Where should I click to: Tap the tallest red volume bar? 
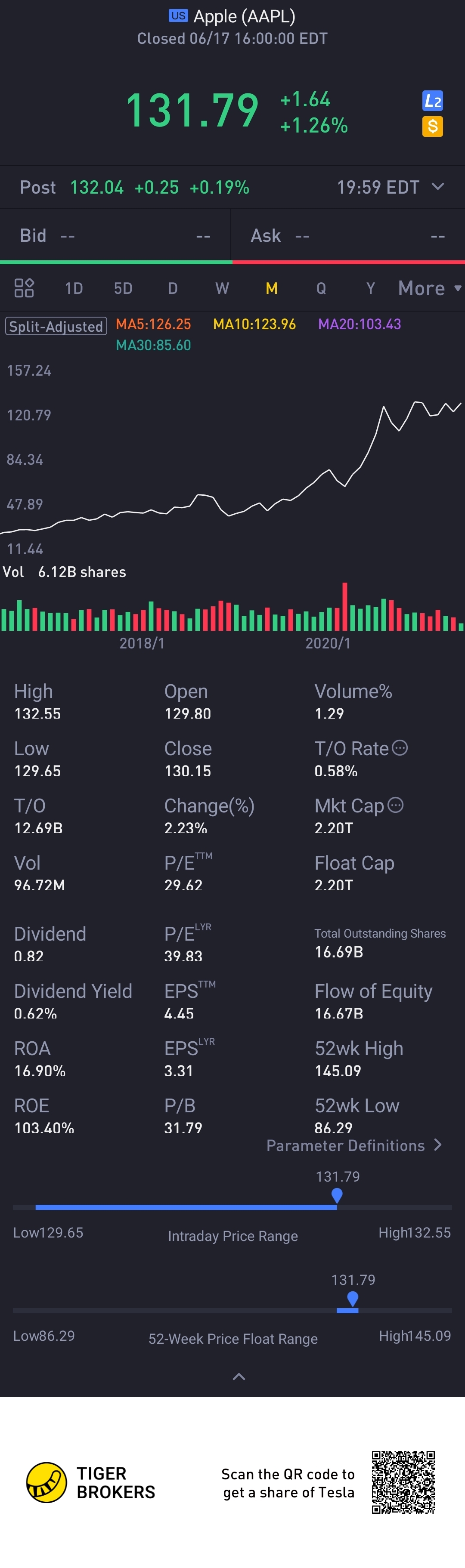click(x=345, y=606)
